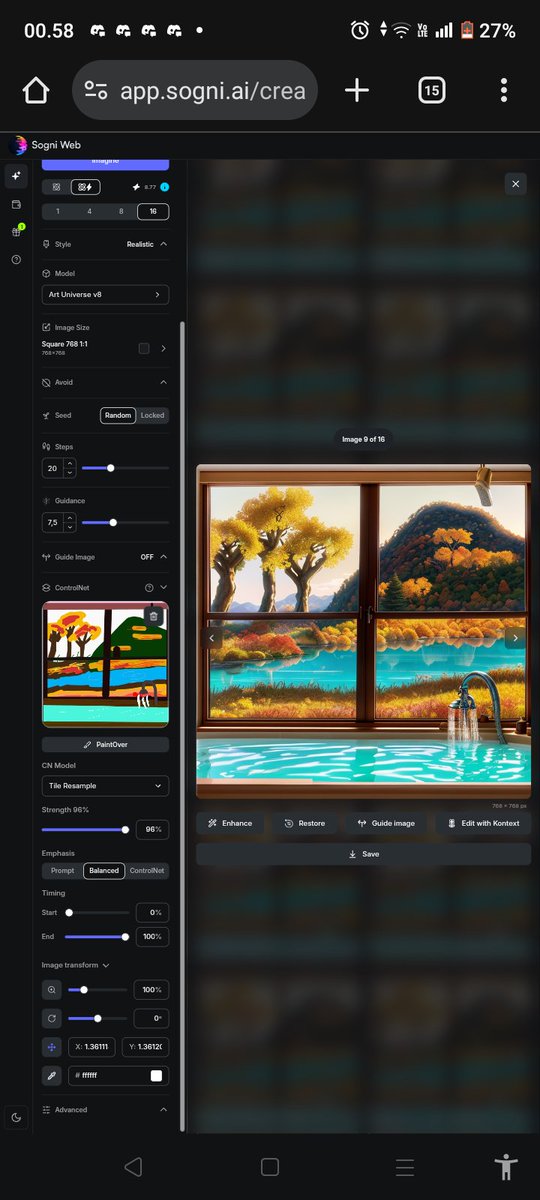
Task: Set emphasis to Balanced
Action: (x=104, y=870)
